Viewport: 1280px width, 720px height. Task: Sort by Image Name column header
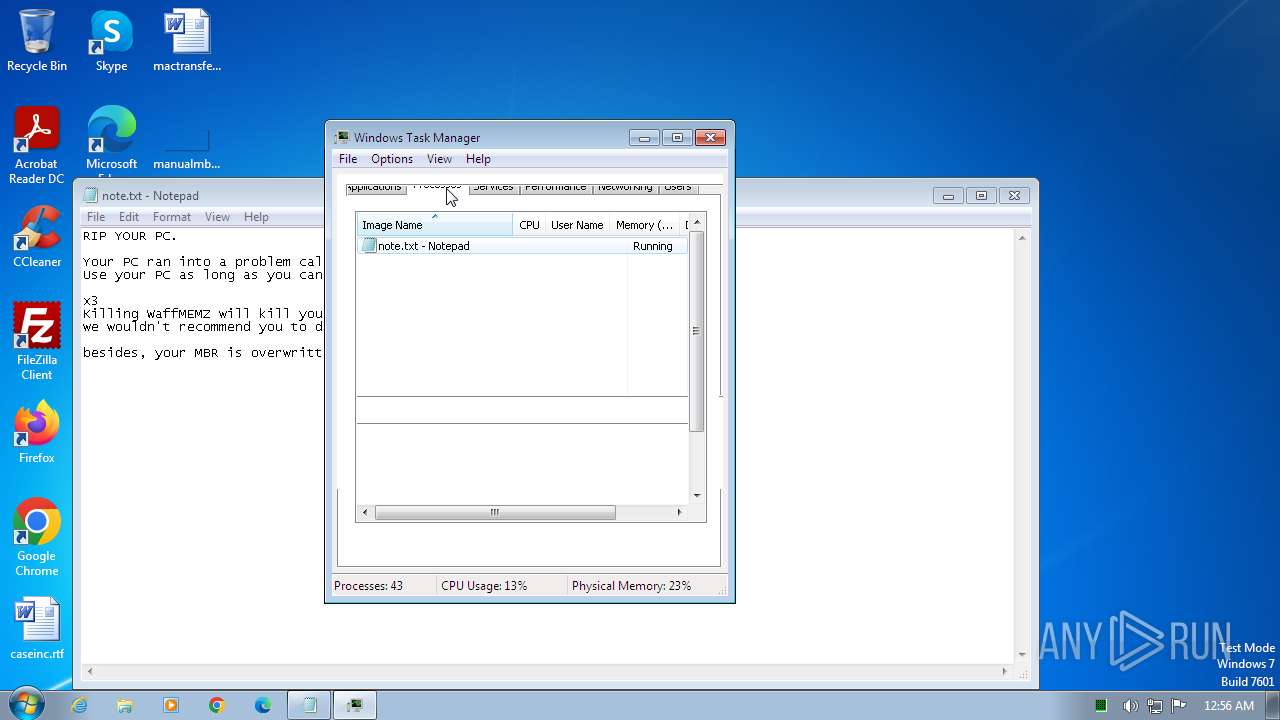coord(435,225)
